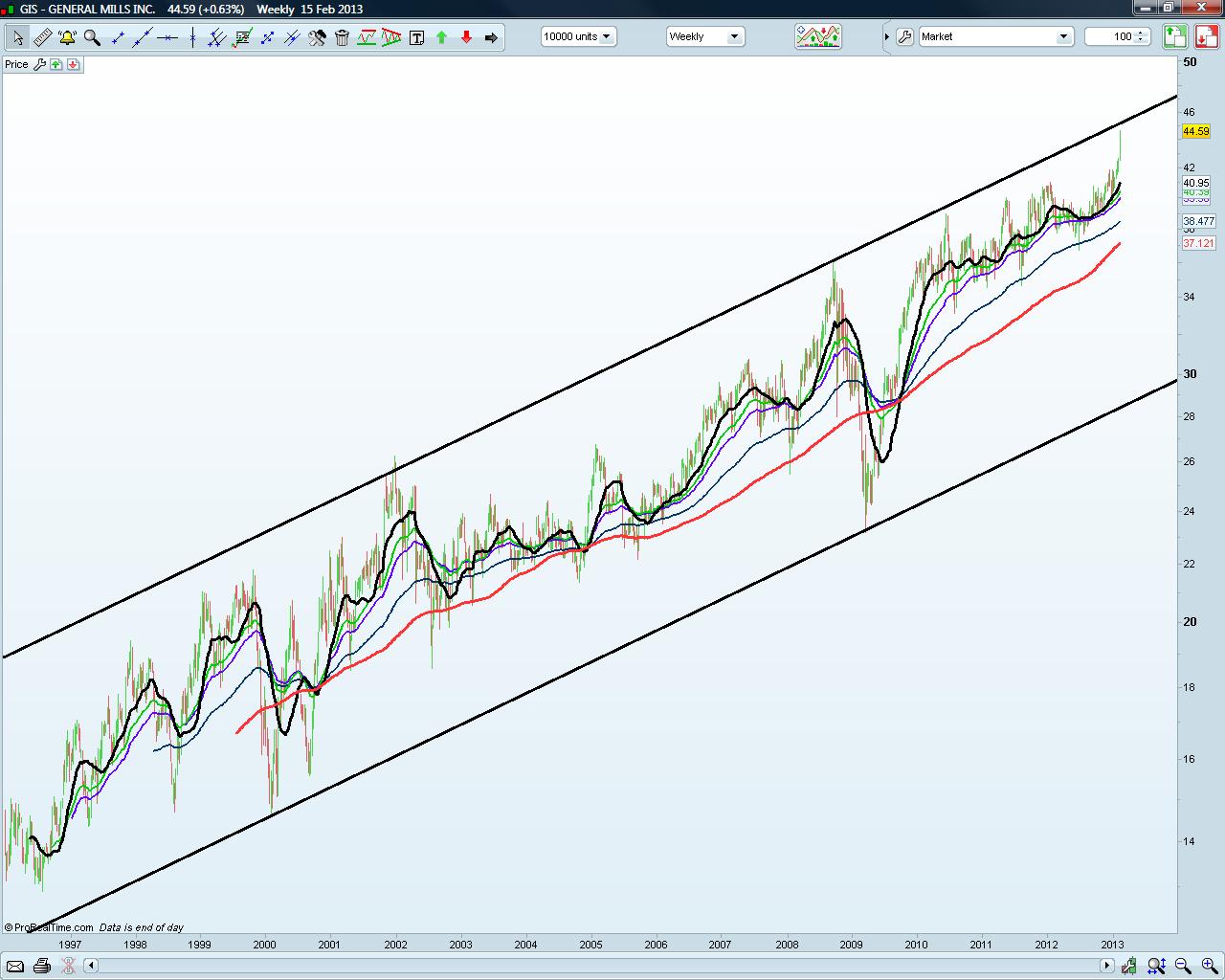Click the 2002 label on time axis
The image size is (1225, 980).
[395, 945]
